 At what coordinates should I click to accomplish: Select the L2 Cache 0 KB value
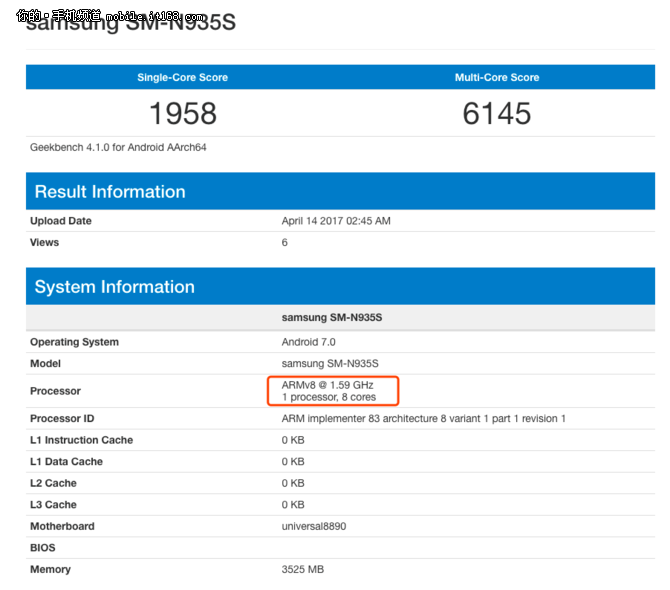(293, 483)
